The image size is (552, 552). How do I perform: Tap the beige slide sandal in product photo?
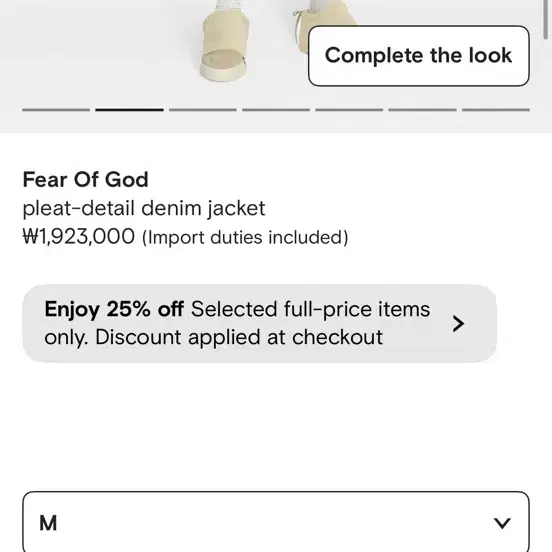[225, 42]
